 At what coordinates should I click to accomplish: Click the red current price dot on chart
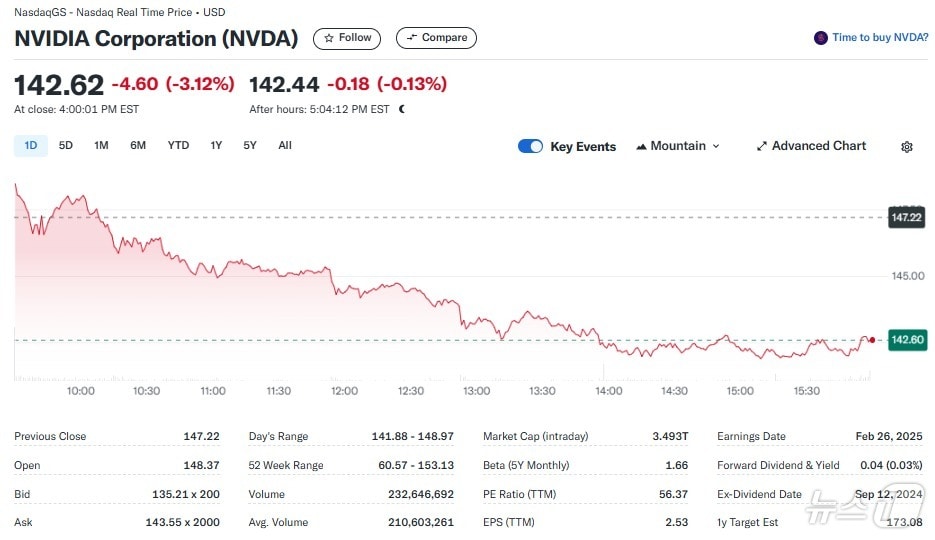[872, 340]
